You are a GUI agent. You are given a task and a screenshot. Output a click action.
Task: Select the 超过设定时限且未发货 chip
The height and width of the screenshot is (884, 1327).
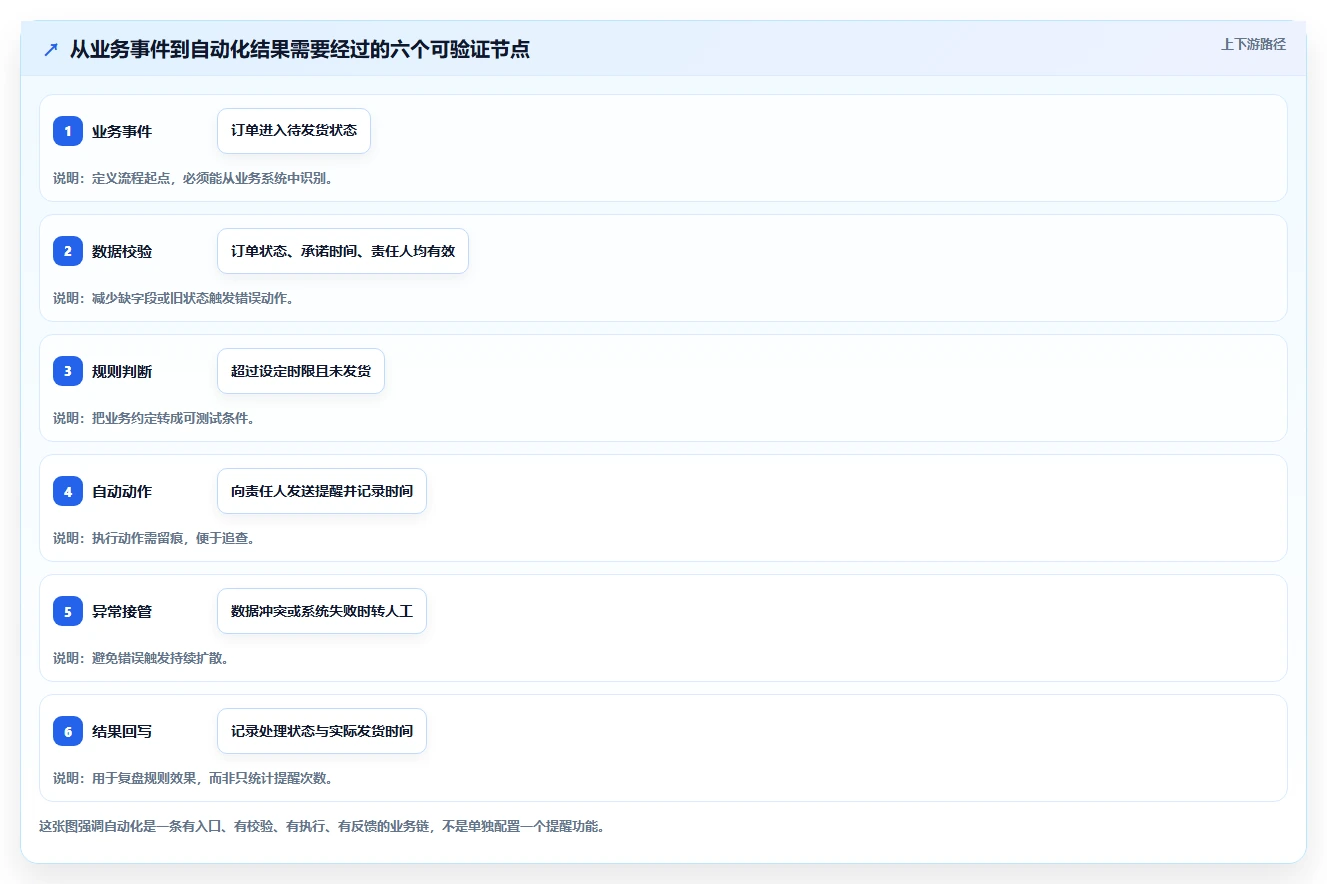click(x=301, y=371)
